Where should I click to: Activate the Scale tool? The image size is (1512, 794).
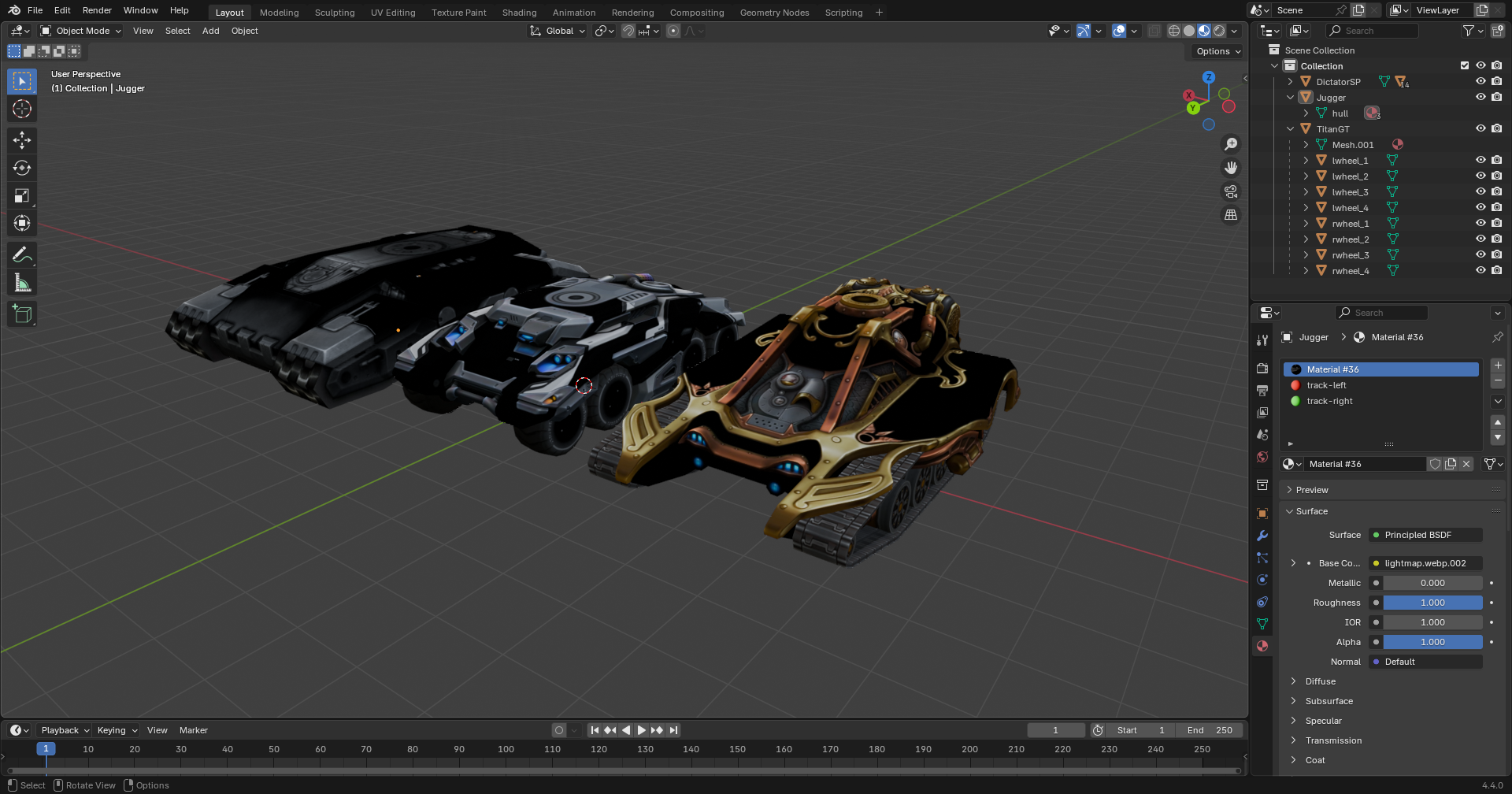(x=22, y=195)
